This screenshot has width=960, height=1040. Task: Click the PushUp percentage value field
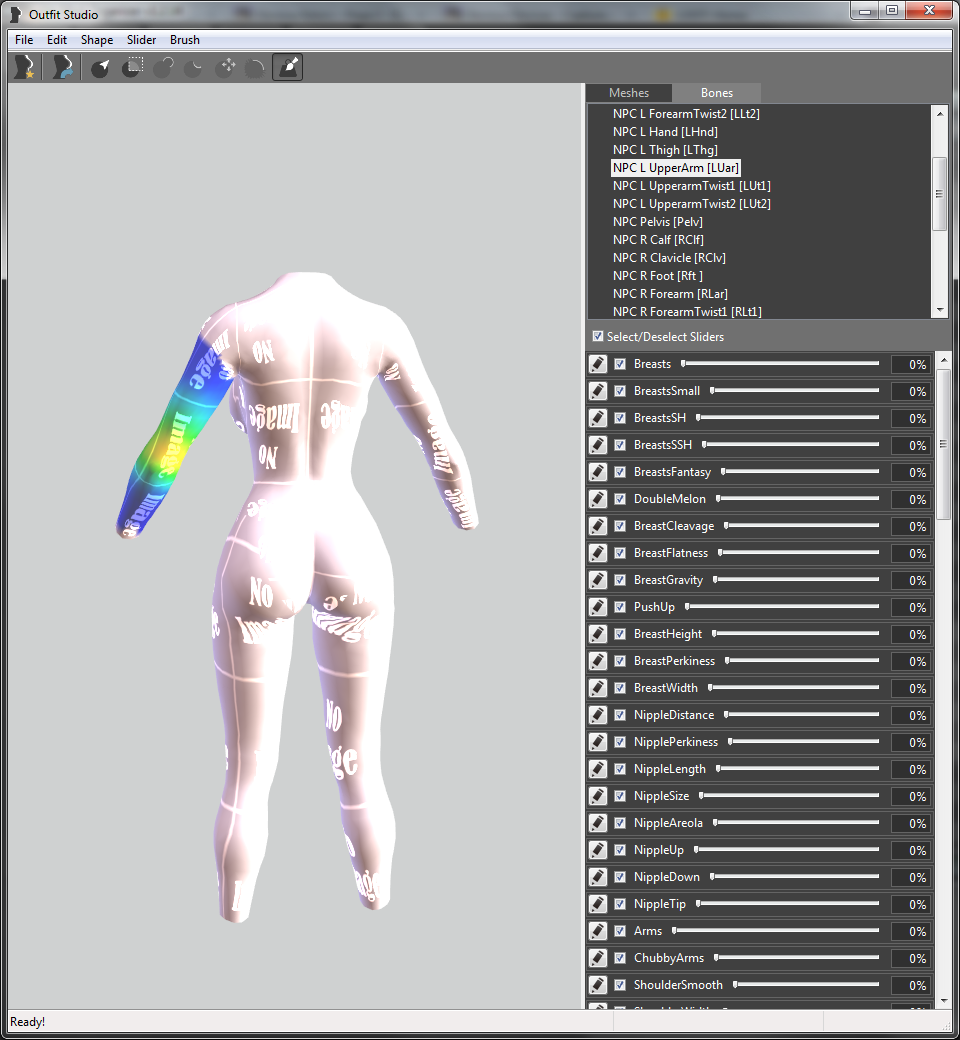[x=912, y=608]
